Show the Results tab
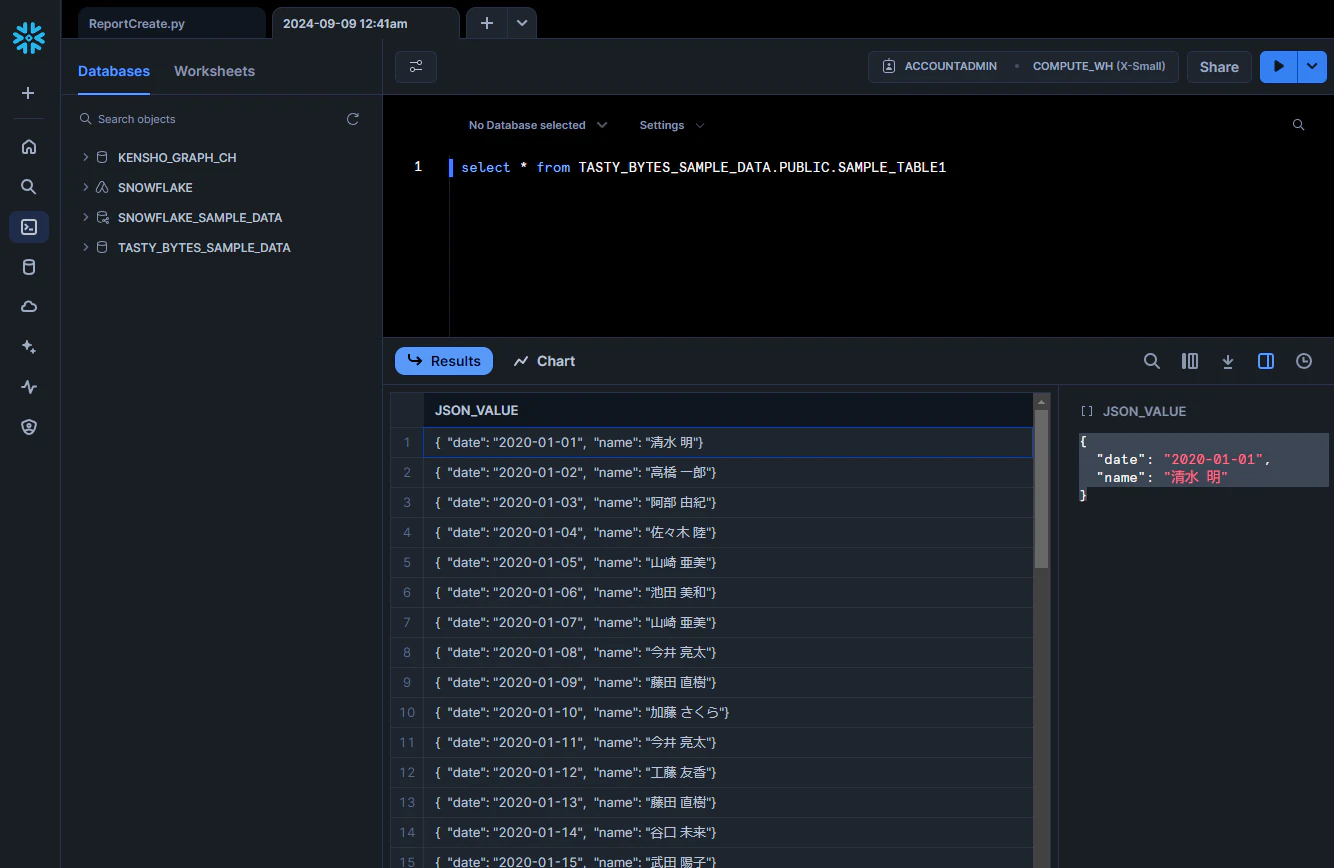Viewport: 1334px width, 868px height. click(444, 361)
